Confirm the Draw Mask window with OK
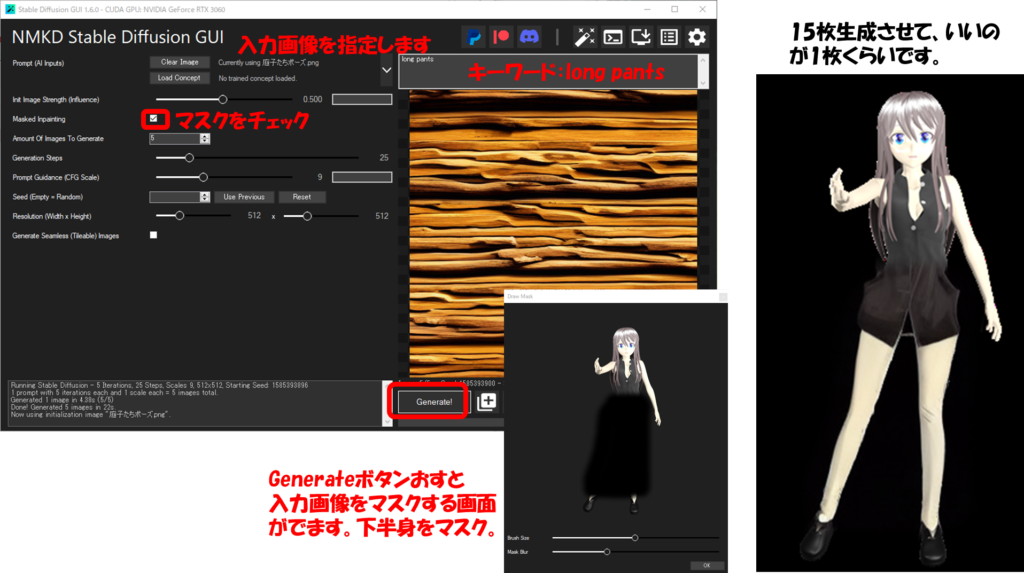 (707, 565)
